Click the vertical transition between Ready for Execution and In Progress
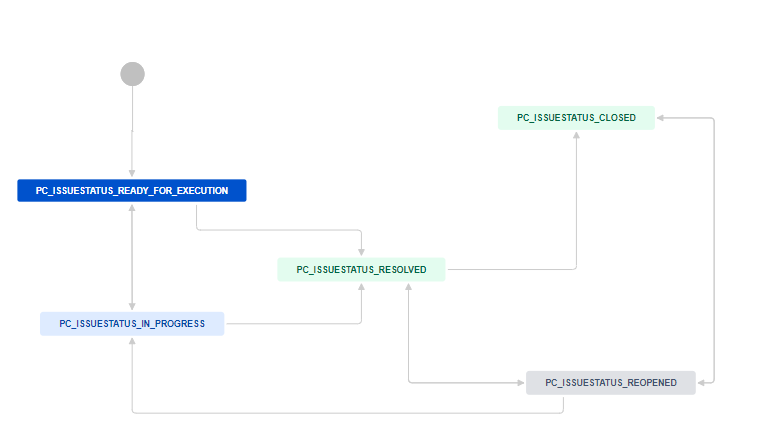Viewport: 760px width, 442px height. click(132, 255)
